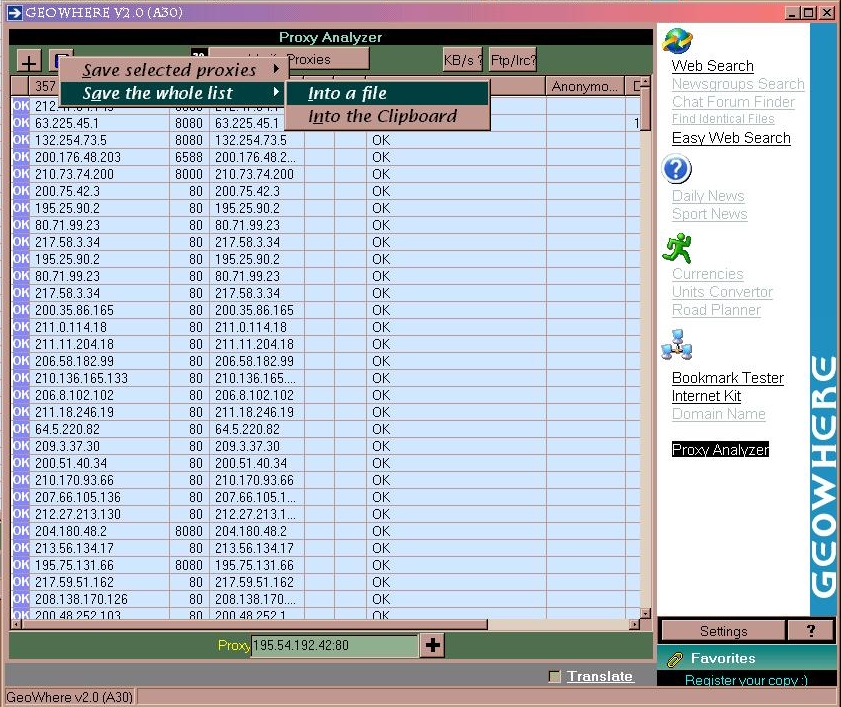The width and height of the screenshot is (841, 707).
Task: Click the paperclip Favorites icon
Action: point(675,659)
